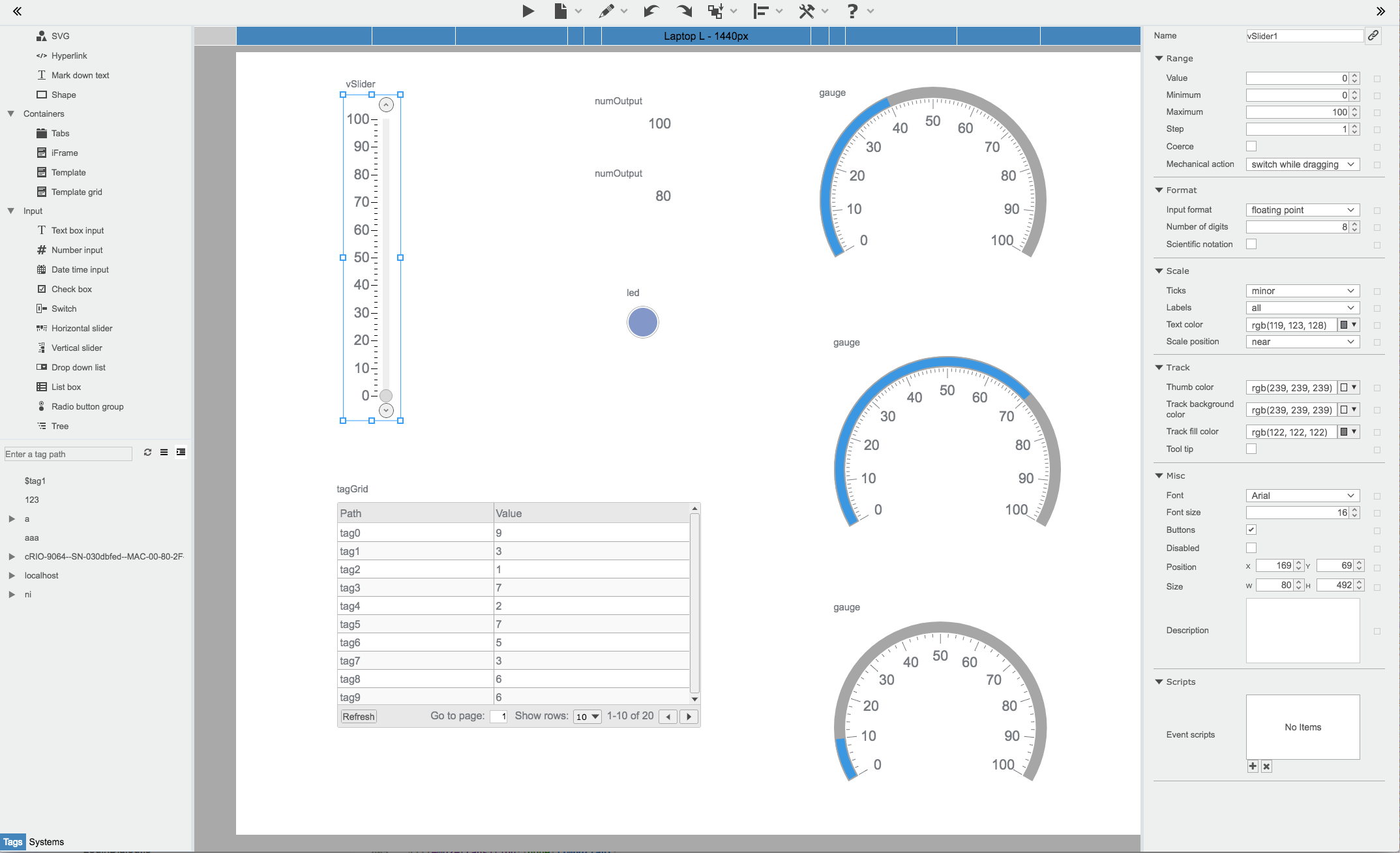Screen dimensions: 1400x853
Task: Open the file document menu icon
Action: (560, 11)
